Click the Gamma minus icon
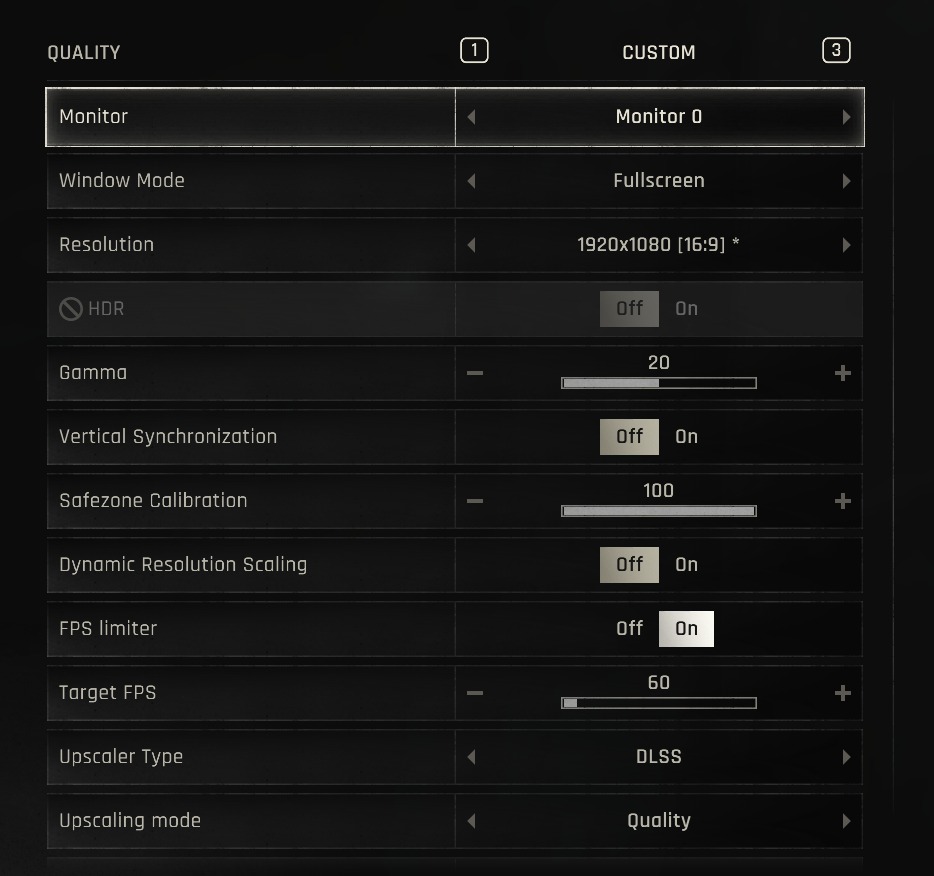This screenshot has width=934, height=876. 475,373
